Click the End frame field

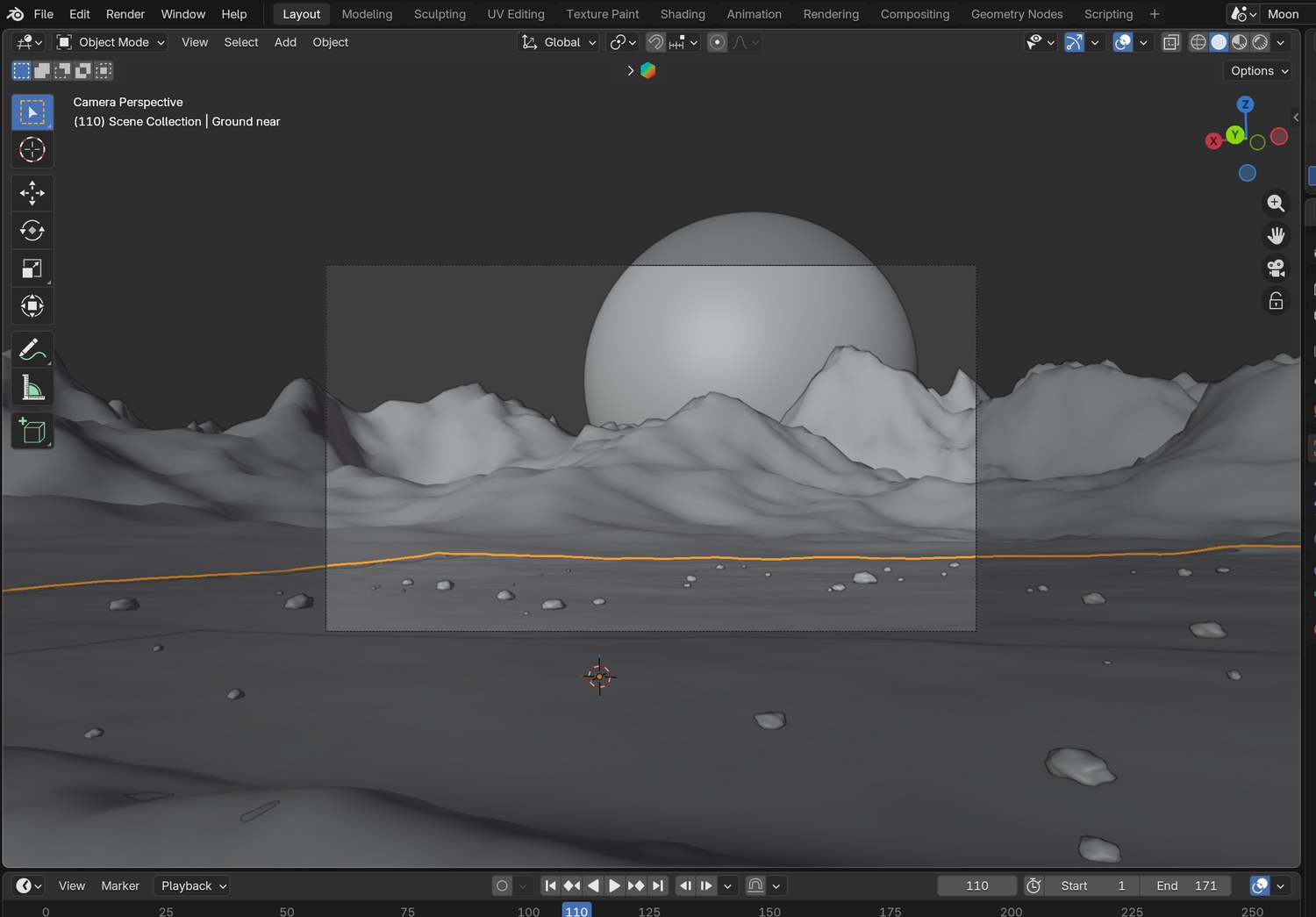pyautogui.click(x=1186, y=886)
